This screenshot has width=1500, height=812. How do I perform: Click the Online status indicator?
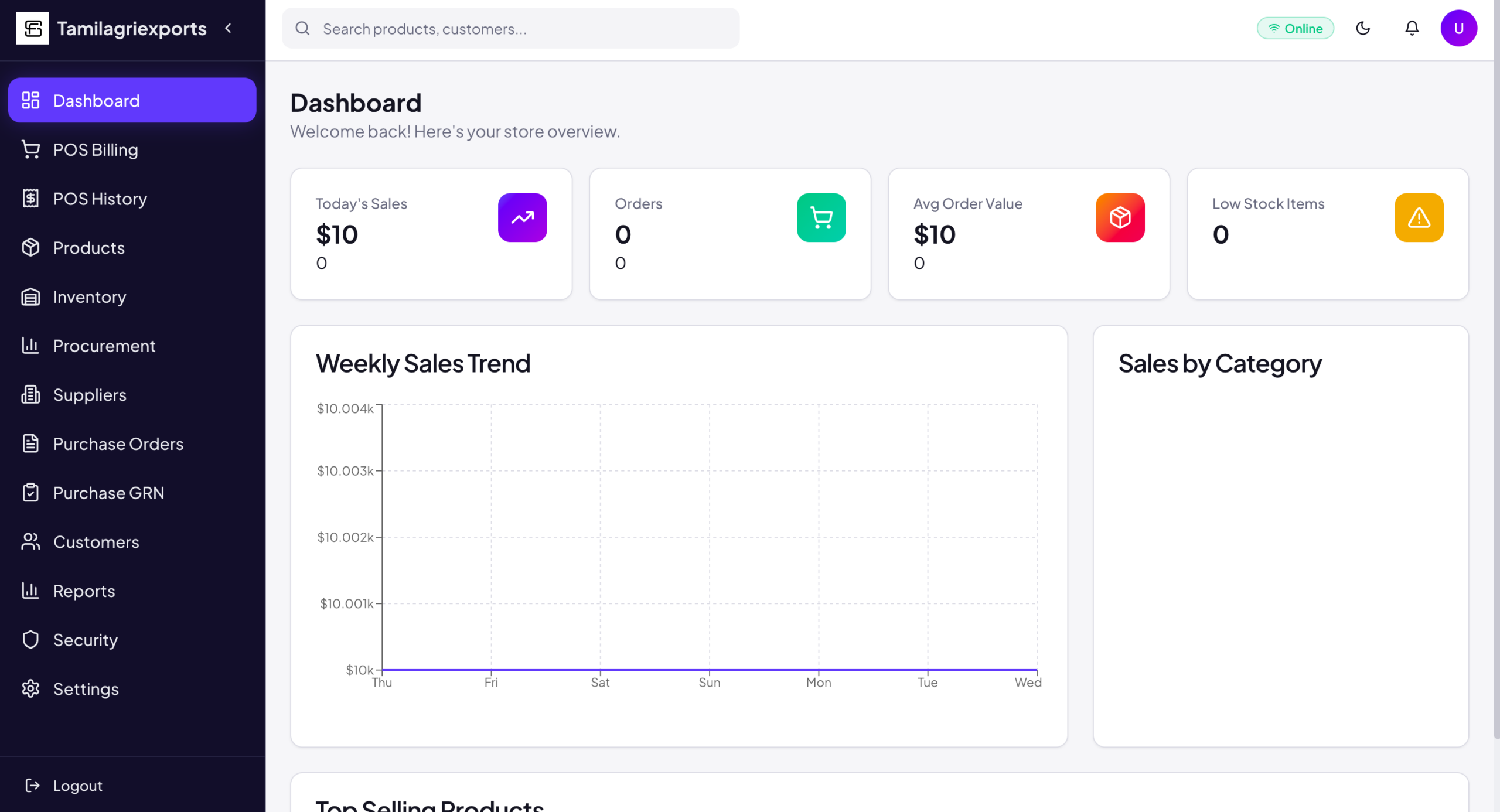[1296, 28]
